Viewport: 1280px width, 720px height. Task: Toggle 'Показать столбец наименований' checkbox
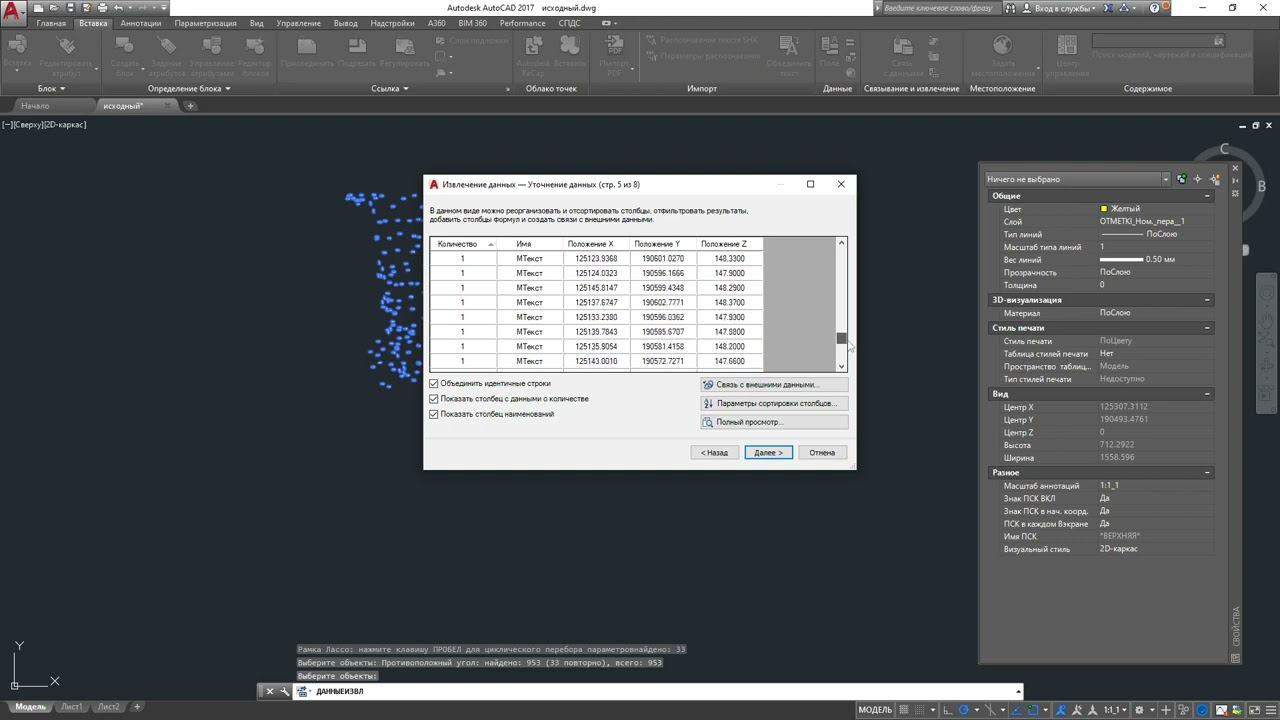click(434, 414)
